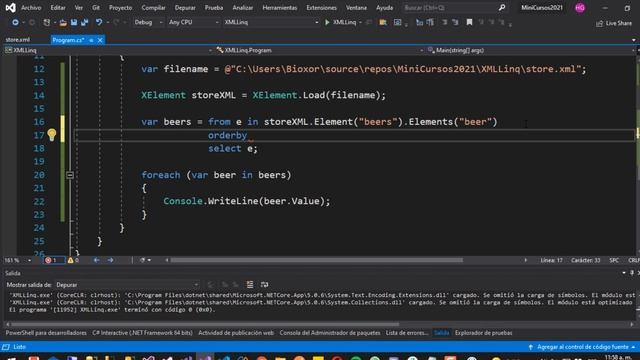Open Actividad de publicación web tab

(236, 333)
